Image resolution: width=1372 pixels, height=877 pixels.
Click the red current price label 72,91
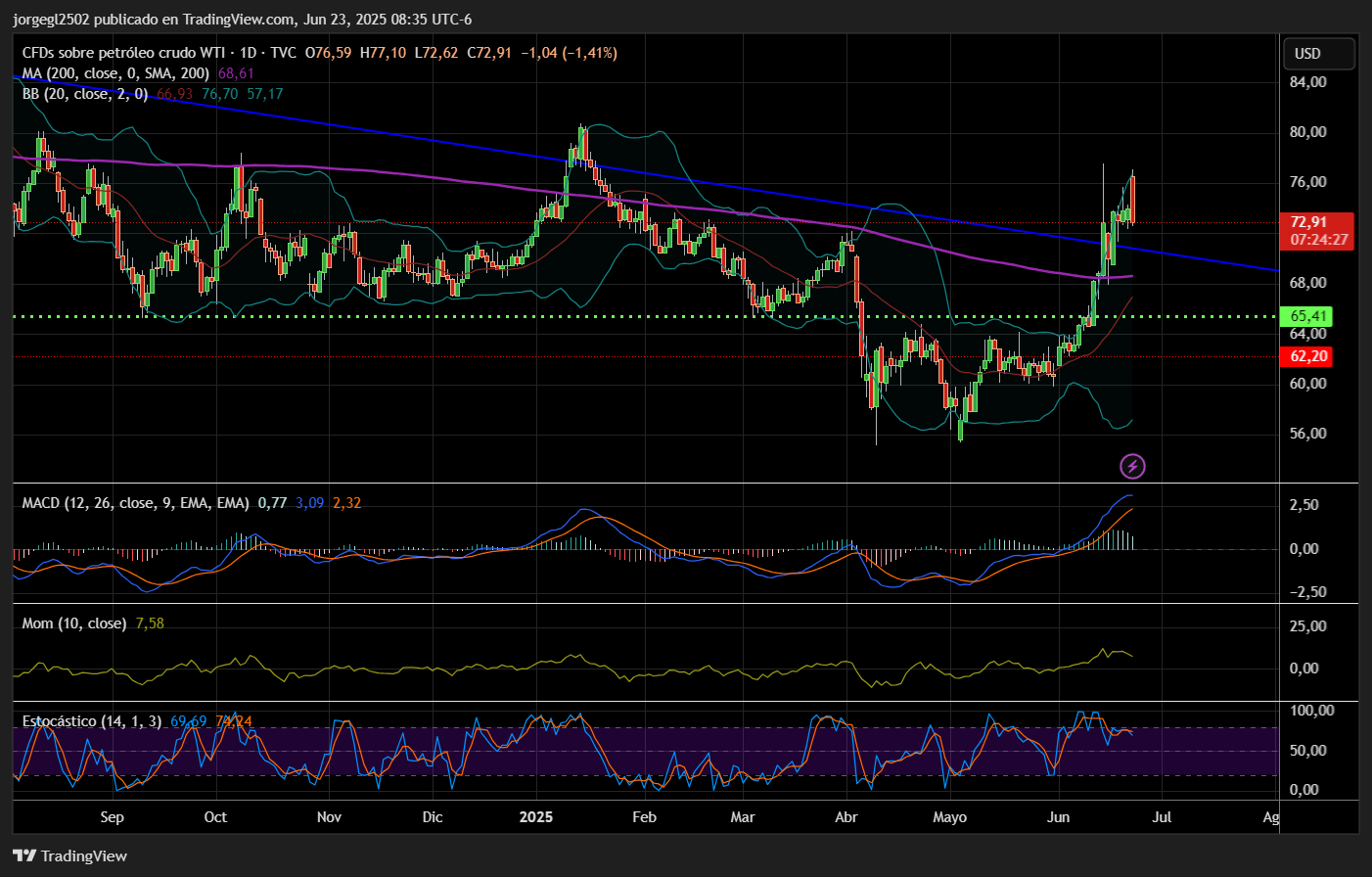click(x=1308, y=222)
